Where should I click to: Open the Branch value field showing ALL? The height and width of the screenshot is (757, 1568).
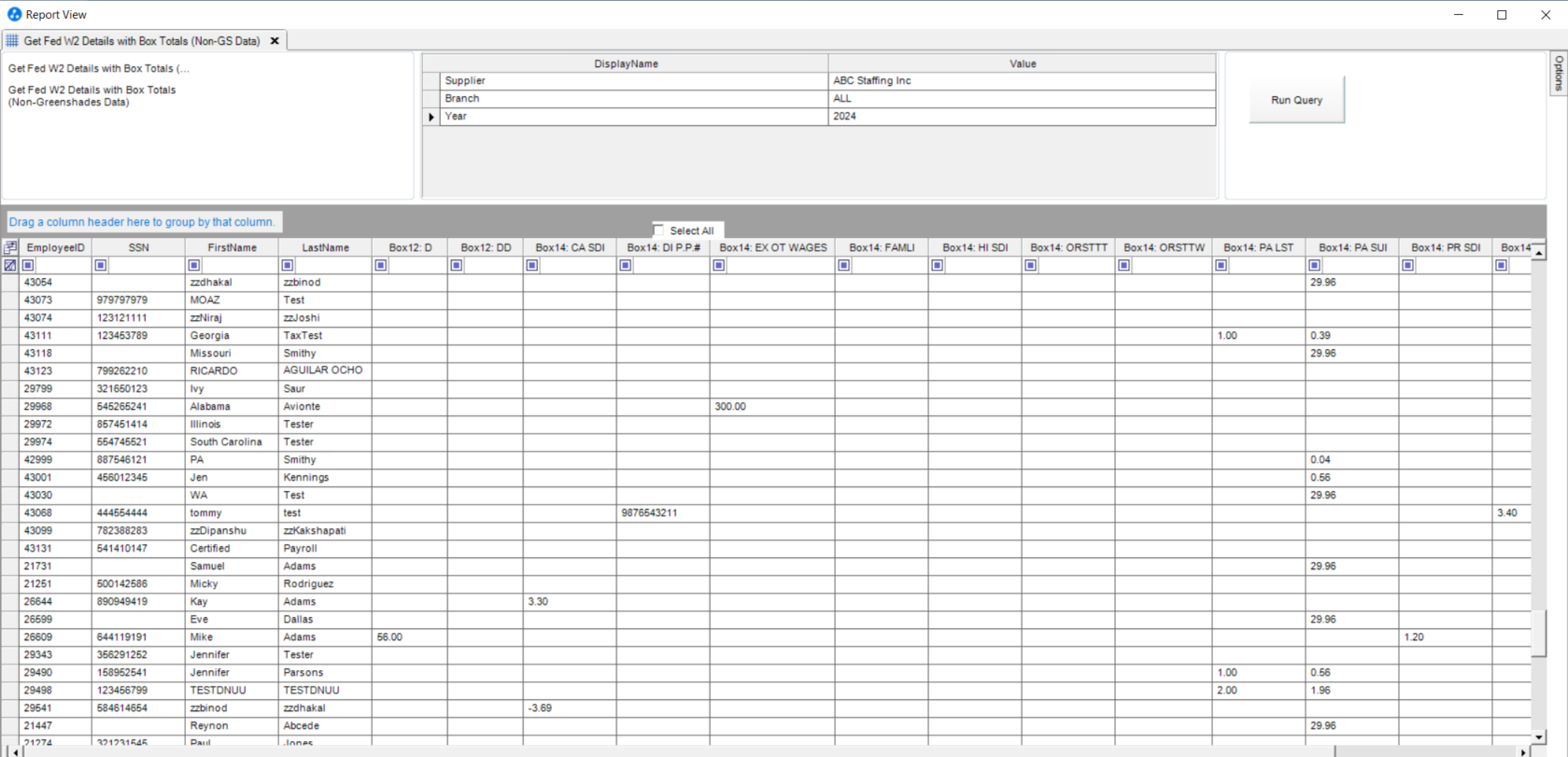pos(1021,99)
